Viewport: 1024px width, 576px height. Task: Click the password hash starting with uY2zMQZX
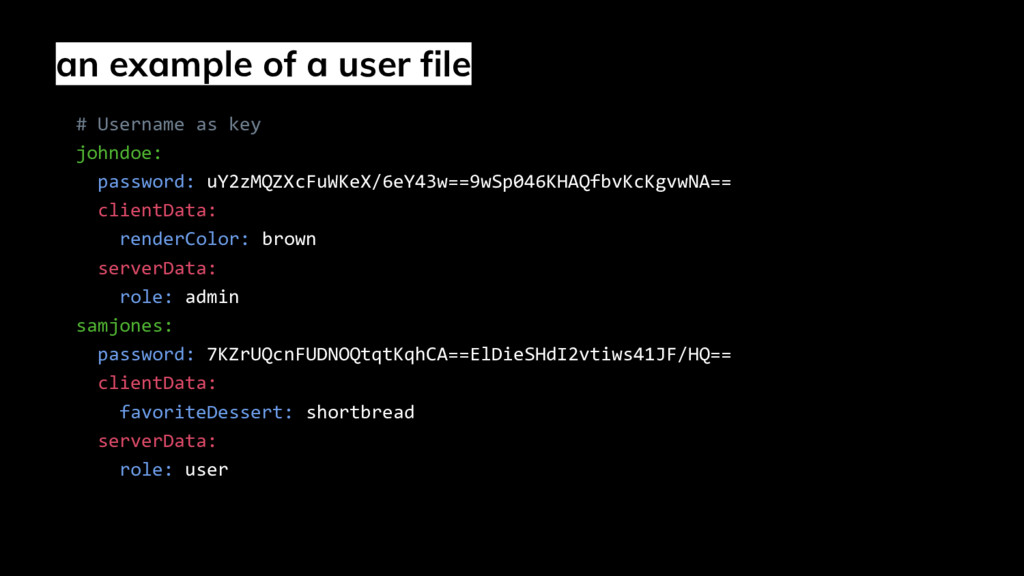point(469,182)
